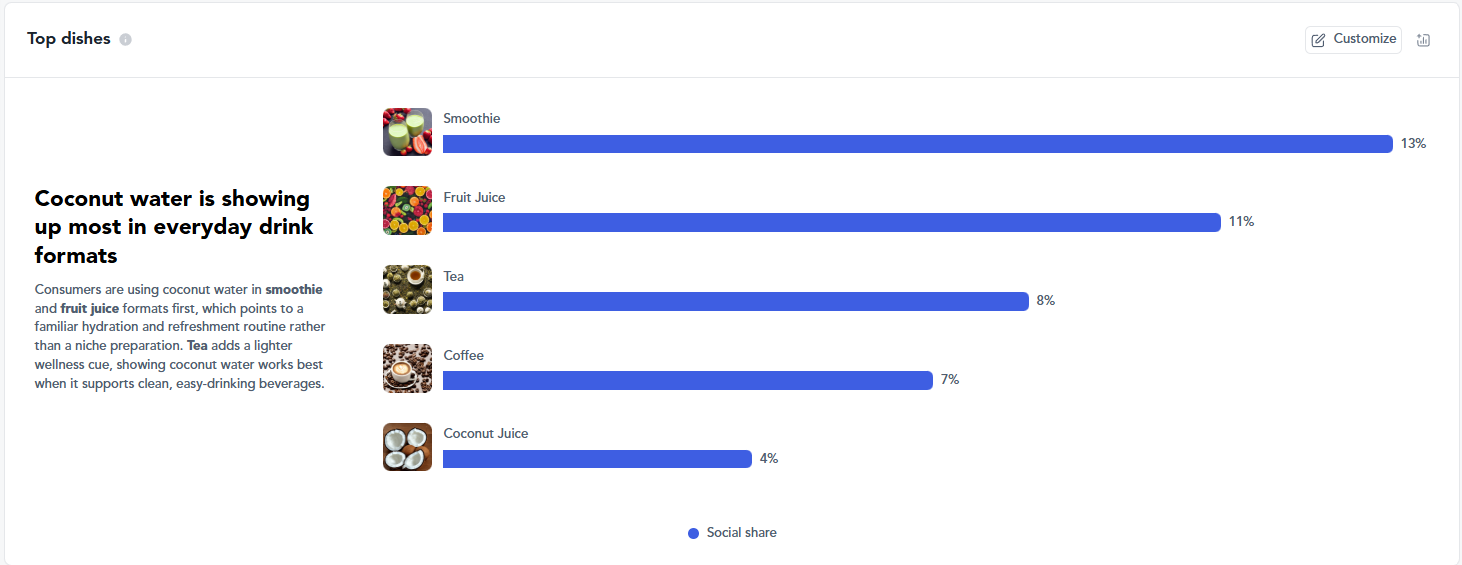This screenshot has width=1462, height=565.
Task: Select the Coffee 7% bar
Action: tap(688, 380)
